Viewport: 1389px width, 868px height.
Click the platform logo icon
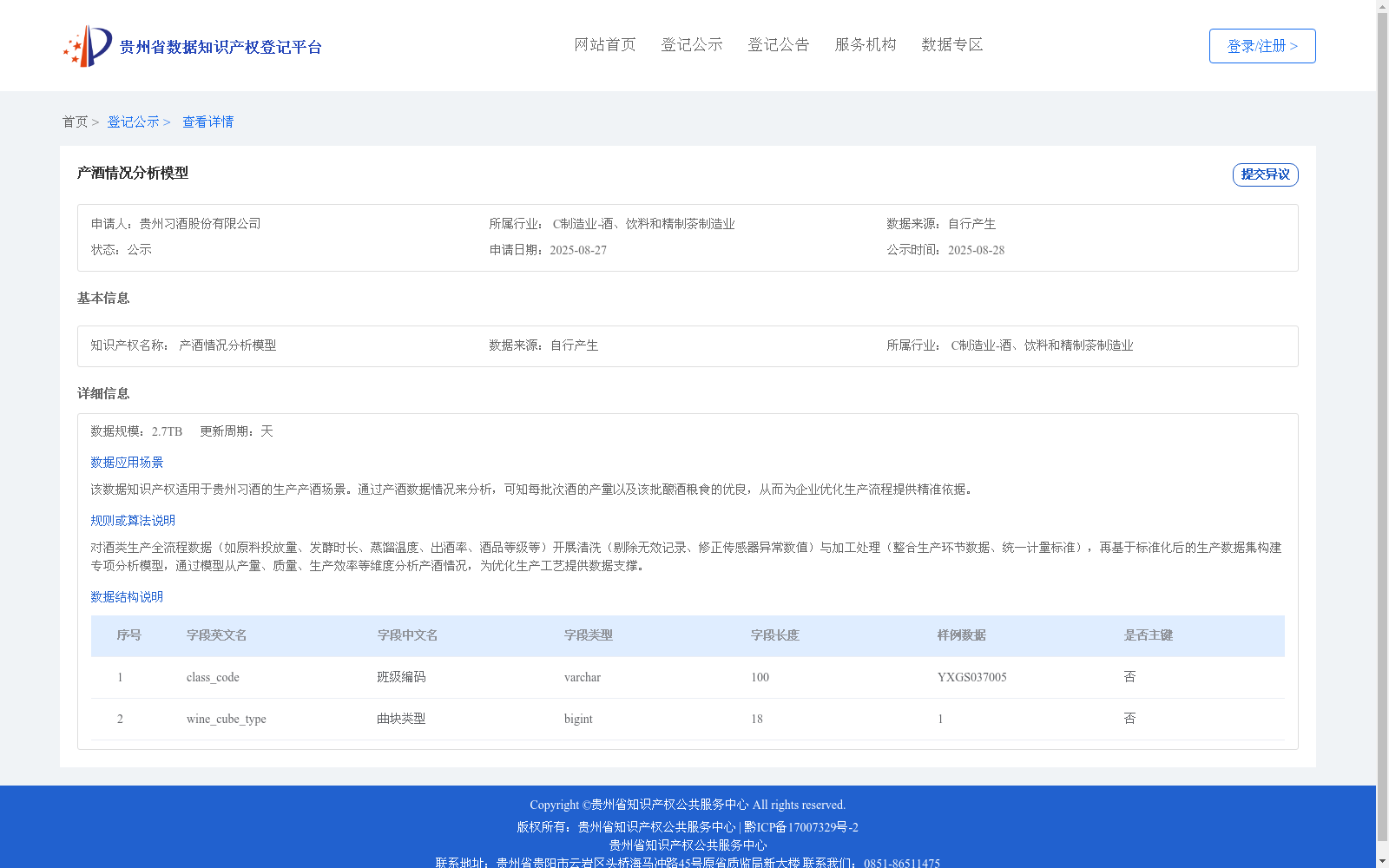(x=88, y=46)
